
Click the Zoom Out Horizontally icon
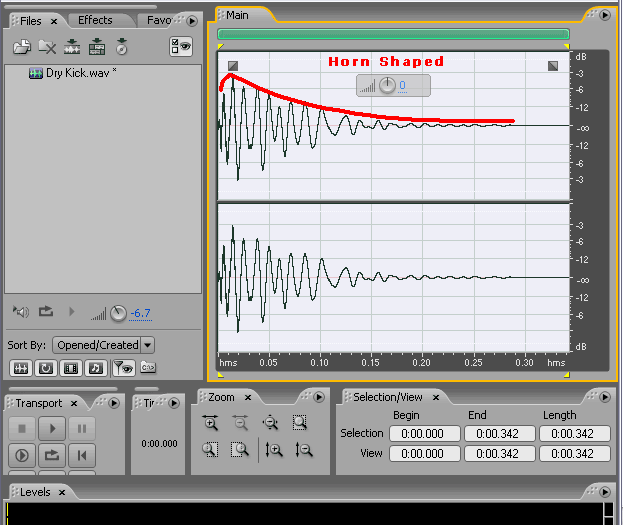click(x=240, y=422)
